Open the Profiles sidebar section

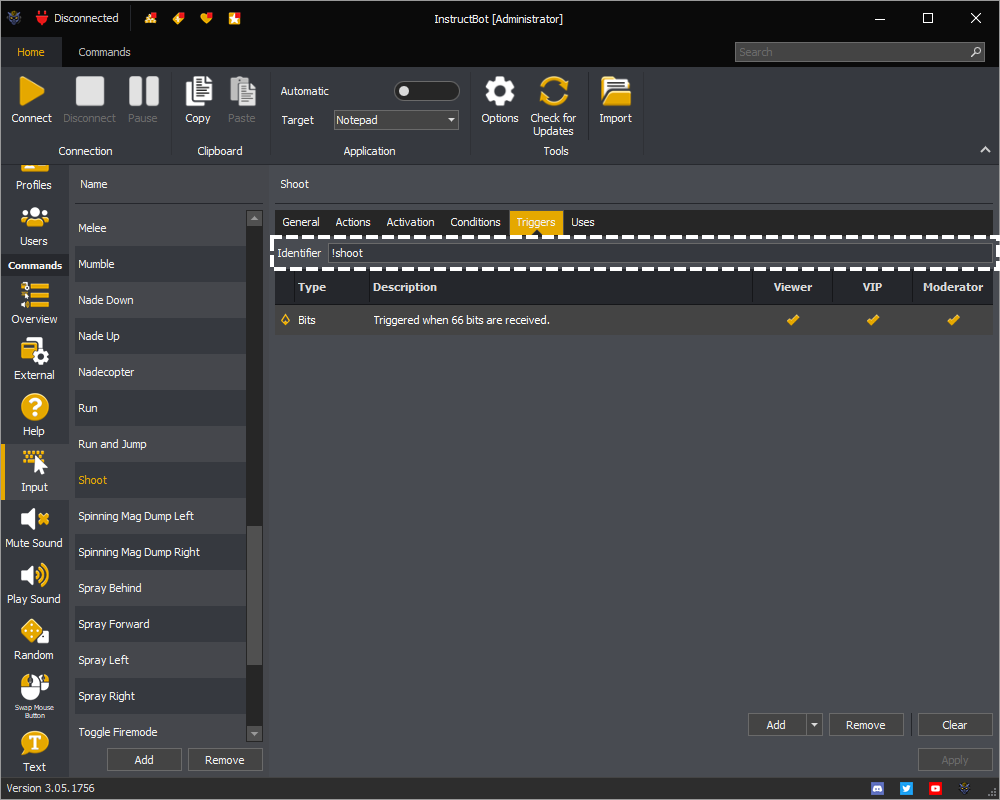click(x=34, y=179)
